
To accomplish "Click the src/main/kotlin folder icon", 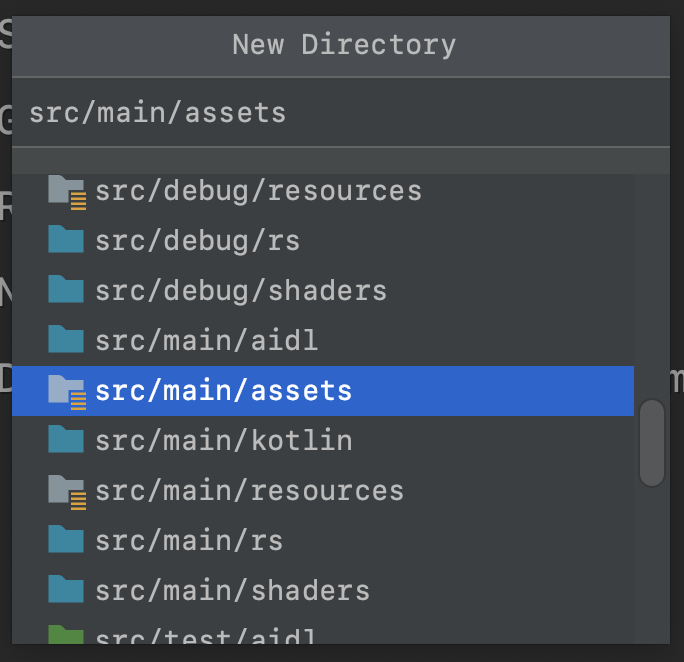I will coord(66,439).
